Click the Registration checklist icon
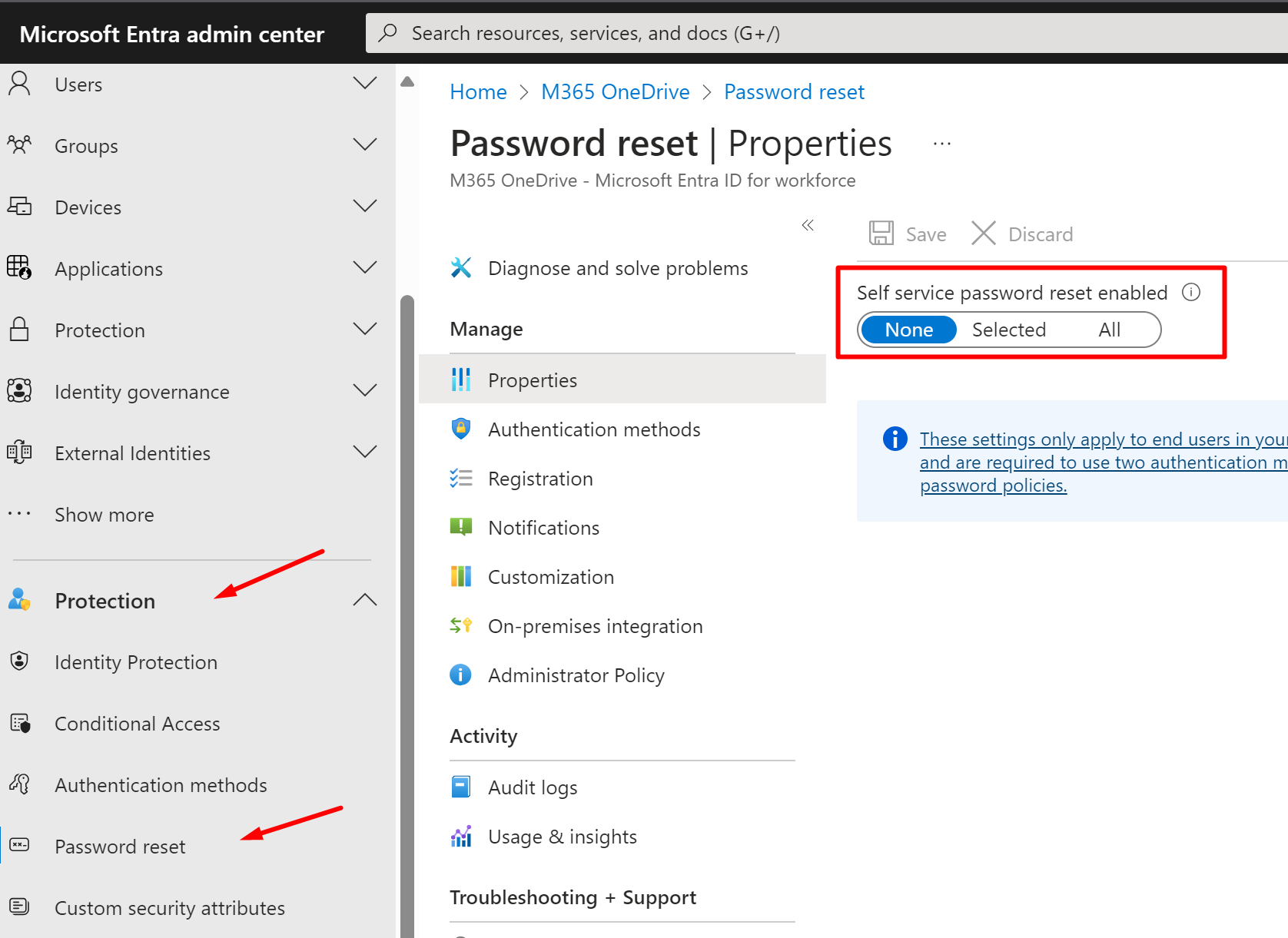Screen dimensions: 1288x938 (461, 479)
